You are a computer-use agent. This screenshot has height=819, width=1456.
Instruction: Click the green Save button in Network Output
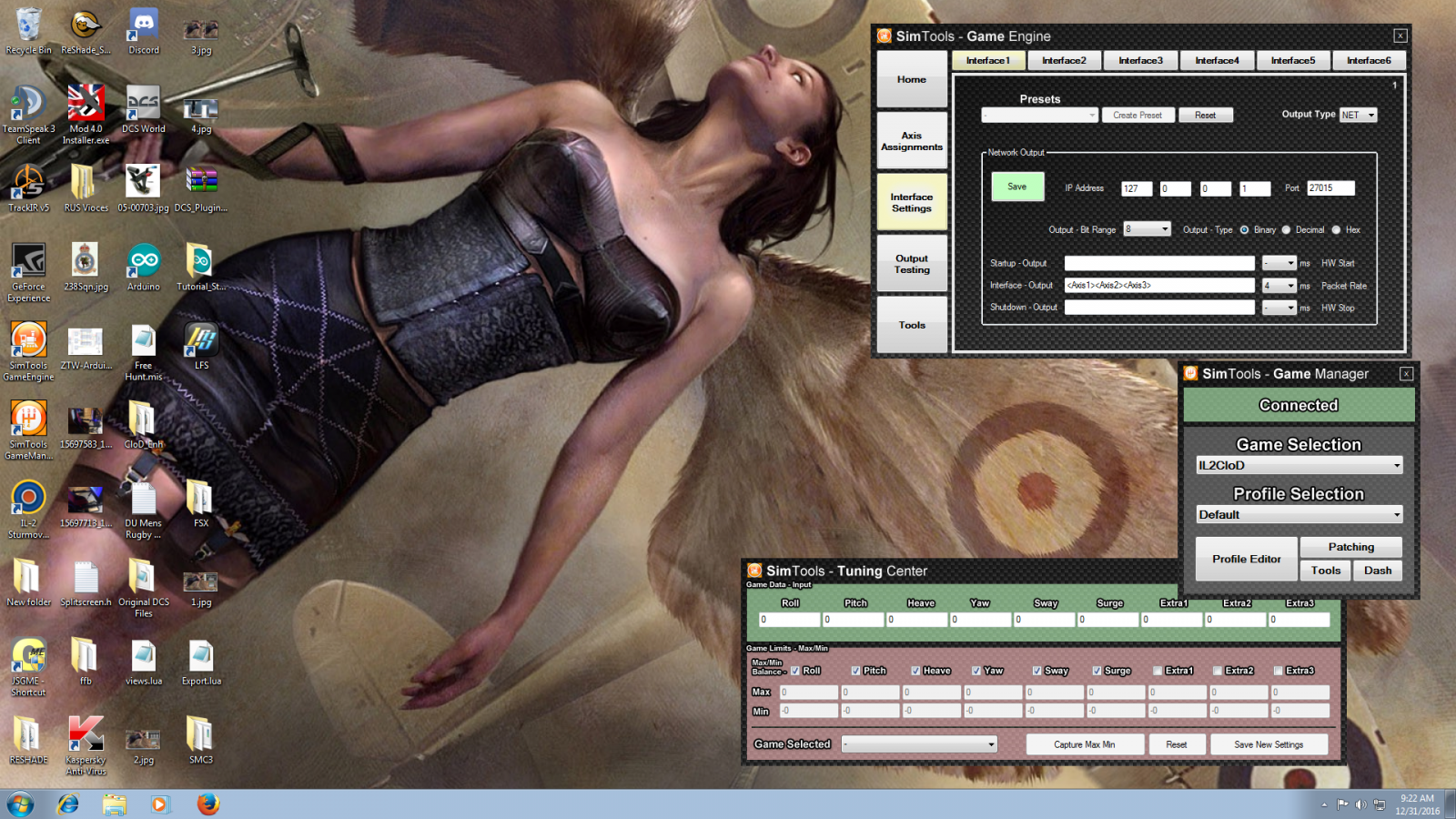point(1017,187)
